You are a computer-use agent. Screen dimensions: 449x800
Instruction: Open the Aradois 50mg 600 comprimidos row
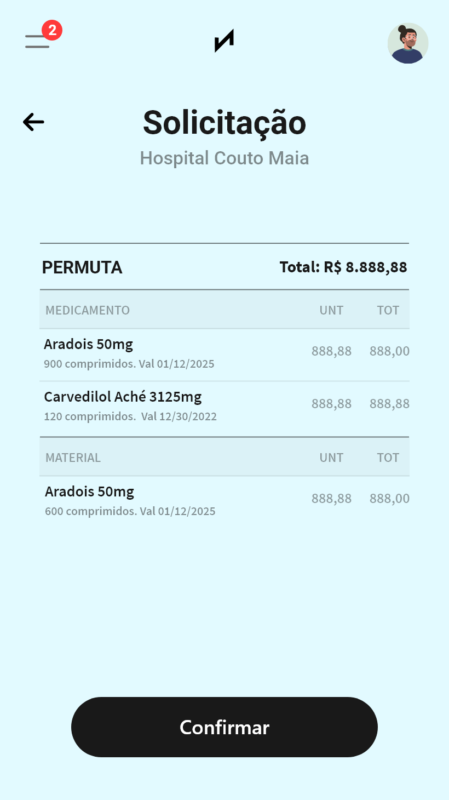coord(224,501)
